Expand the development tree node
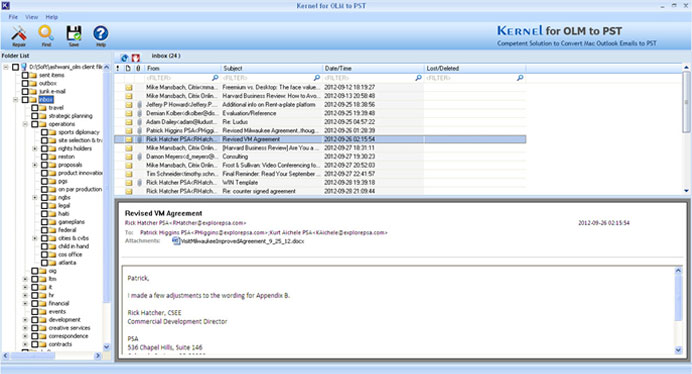This screenshot has height=374, width=692. tap(25, 320)
